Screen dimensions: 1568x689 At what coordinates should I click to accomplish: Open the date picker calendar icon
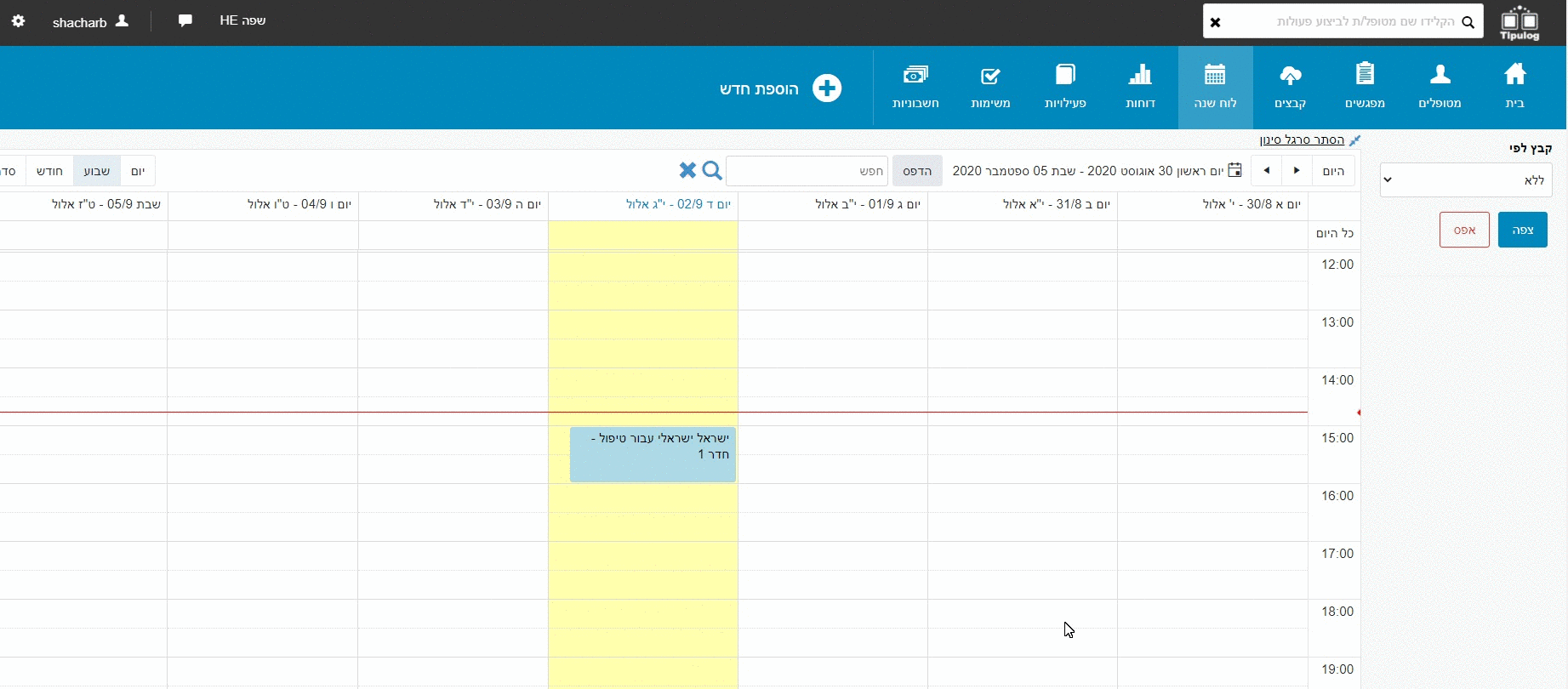(x=1235, y=170)
